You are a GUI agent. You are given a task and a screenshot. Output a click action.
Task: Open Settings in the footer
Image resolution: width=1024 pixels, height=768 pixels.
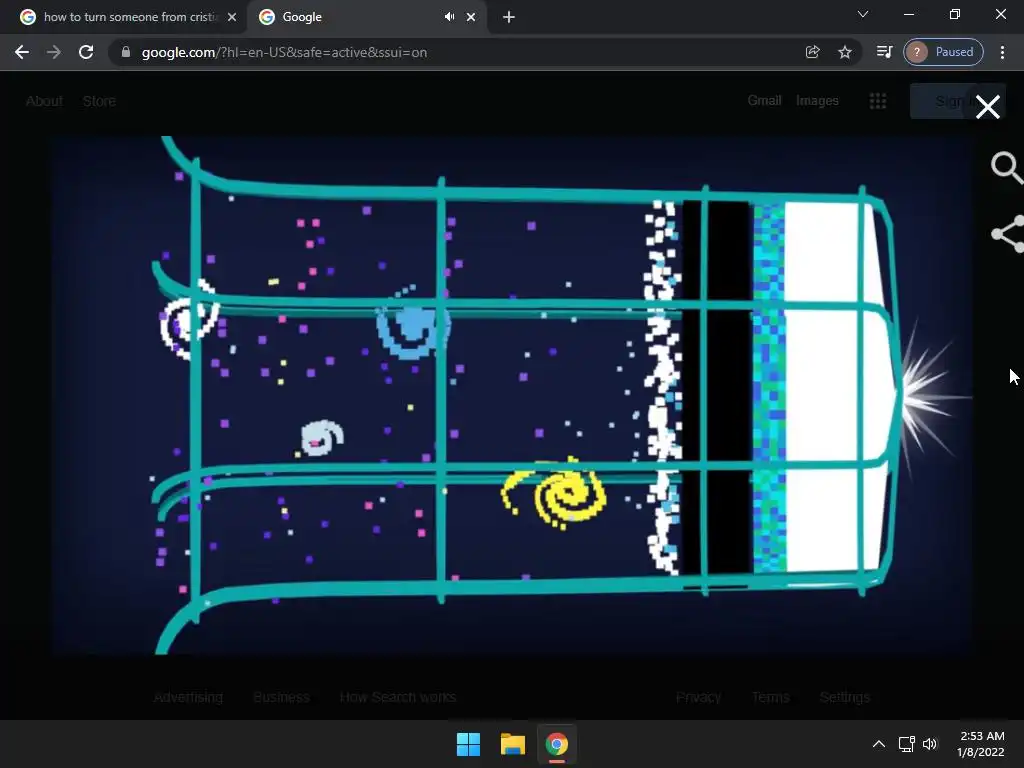click(844, 697)
